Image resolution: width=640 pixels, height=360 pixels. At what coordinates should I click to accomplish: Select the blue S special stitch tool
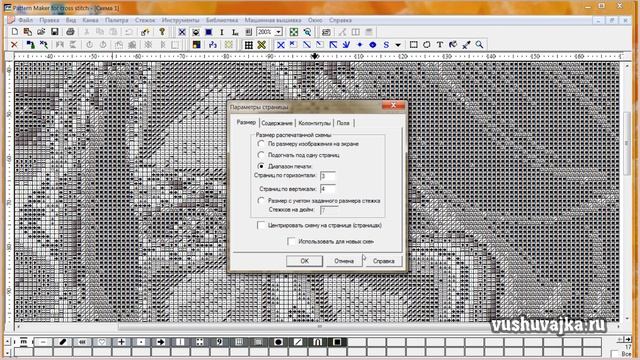click(x=386, y=44)
